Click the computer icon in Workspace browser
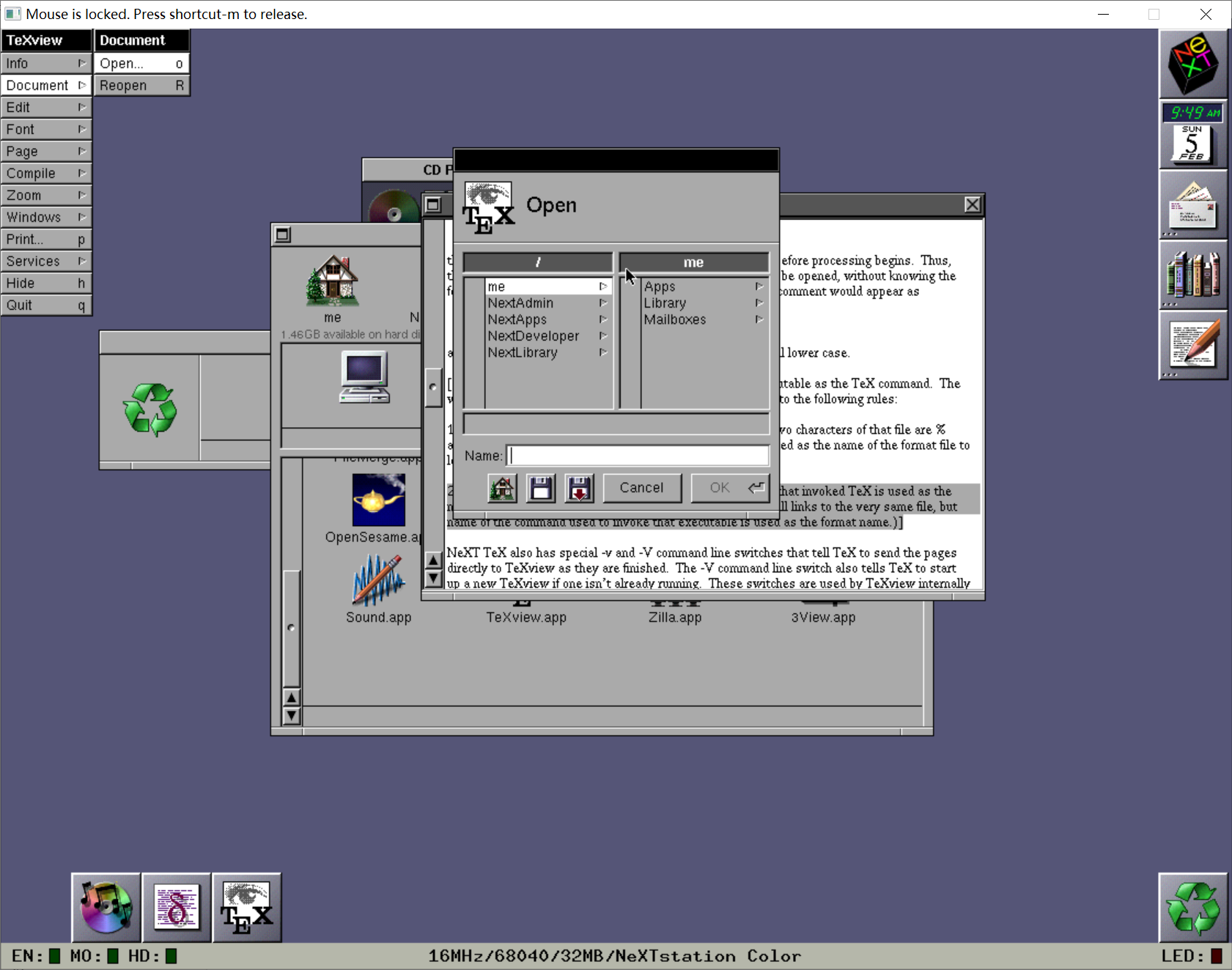This screenshot has width=1232, height=970. coord(365,377)
